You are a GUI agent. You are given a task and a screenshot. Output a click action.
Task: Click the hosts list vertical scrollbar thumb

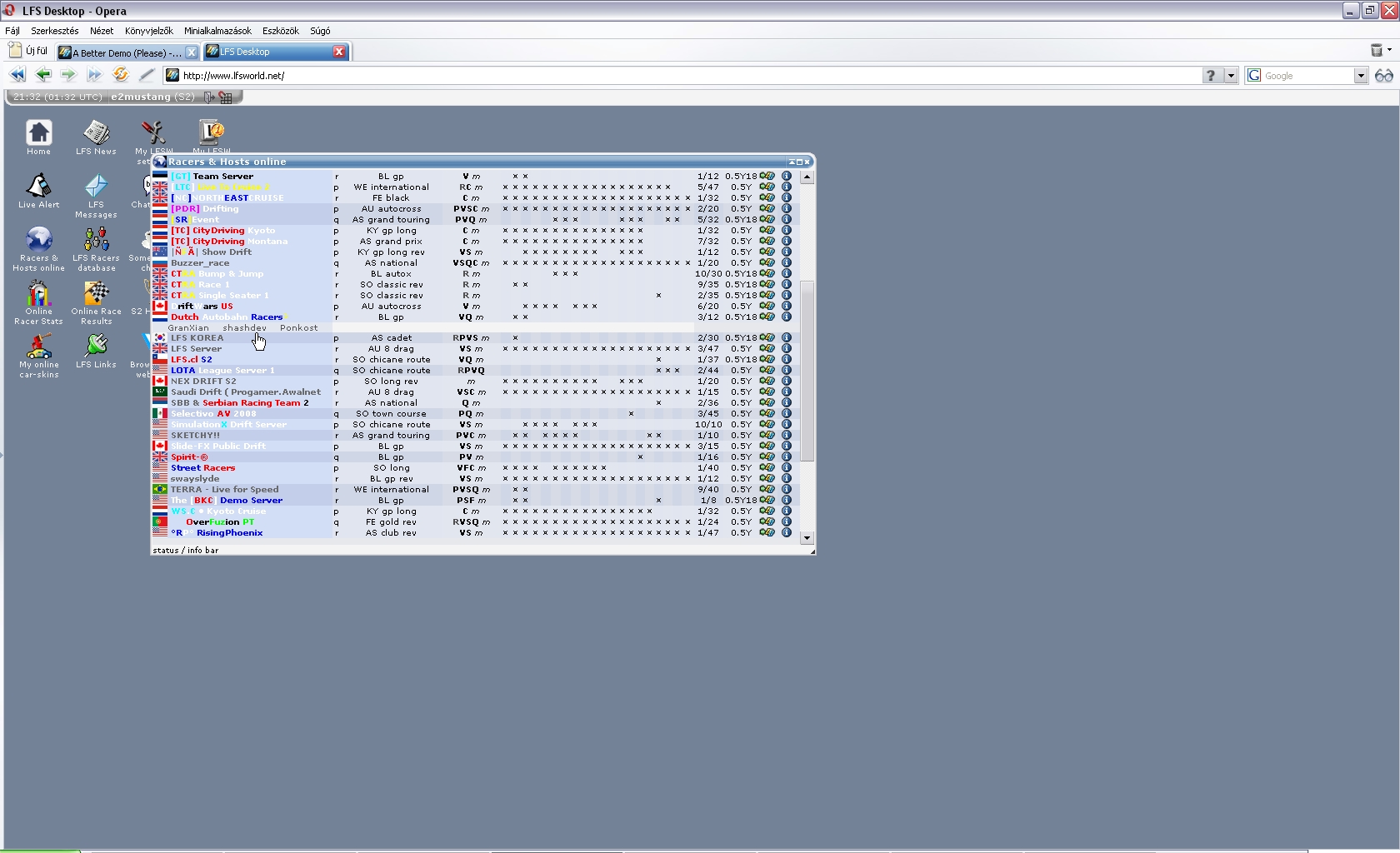point(807,372)
